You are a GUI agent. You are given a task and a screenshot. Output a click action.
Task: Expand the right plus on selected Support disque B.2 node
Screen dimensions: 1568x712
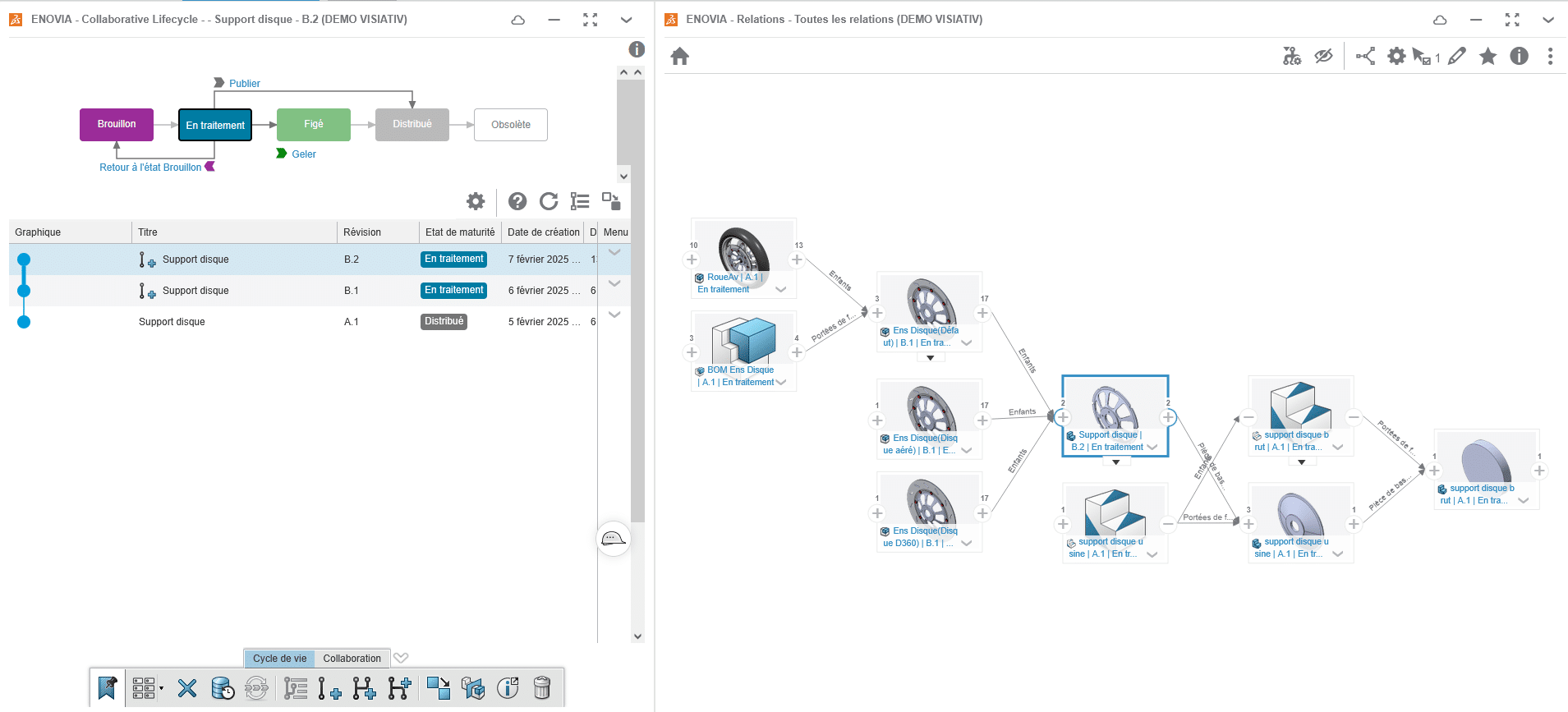(1168, 417)
